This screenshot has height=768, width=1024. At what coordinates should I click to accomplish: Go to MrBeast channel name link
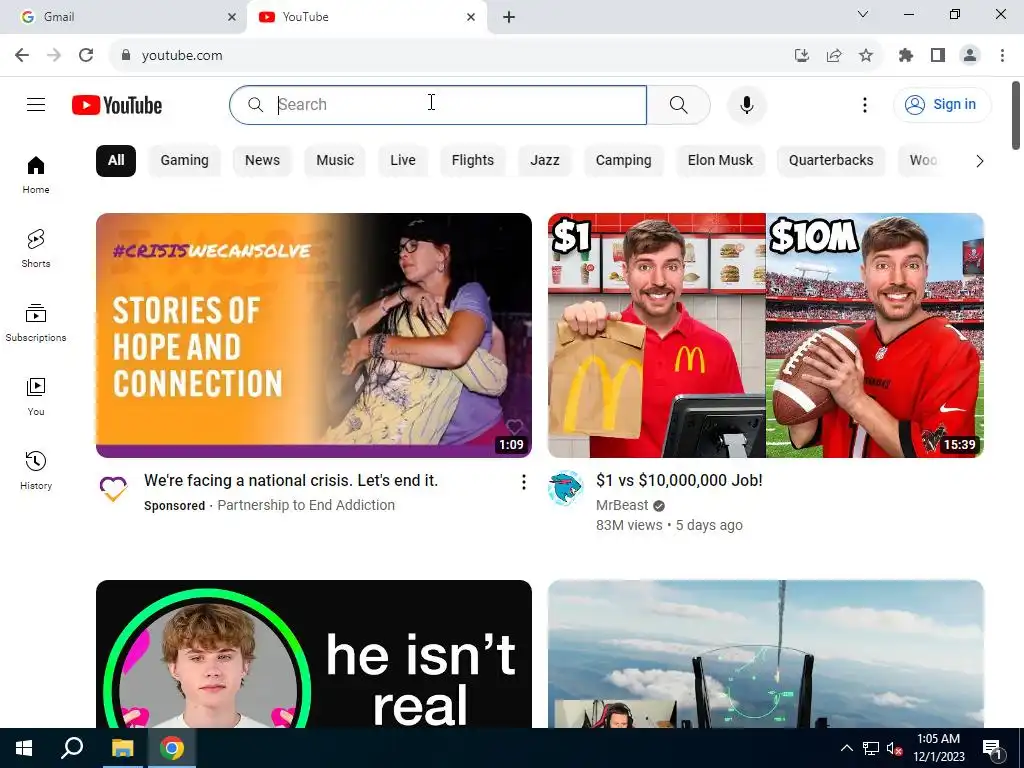622,505
